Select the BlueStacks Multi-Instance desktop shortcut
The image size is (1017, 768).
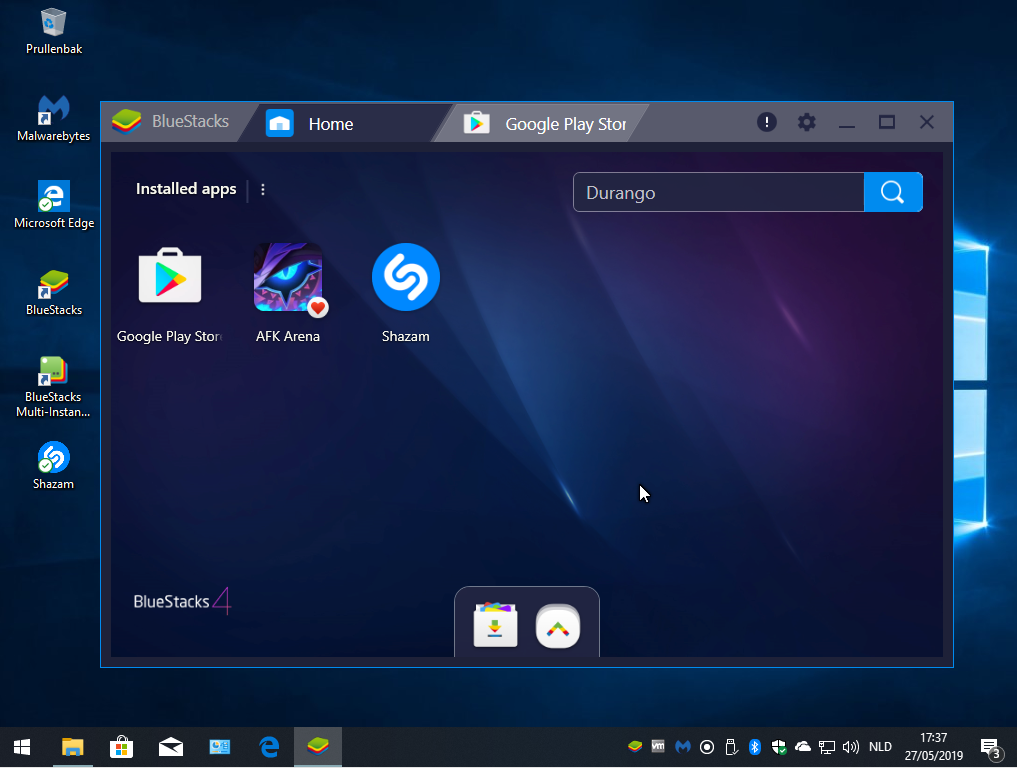coord(54,387)
